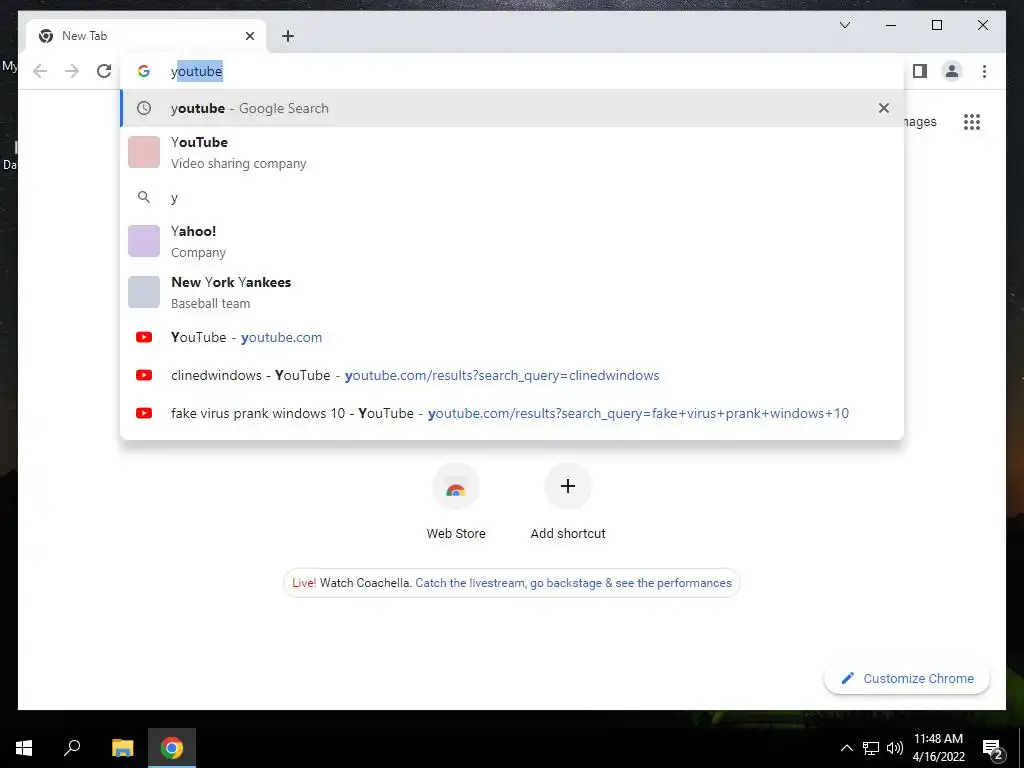This screenshot has height=768, width=1024.
Task: Select the 'y' search suggestion
Action: point(512,197)
